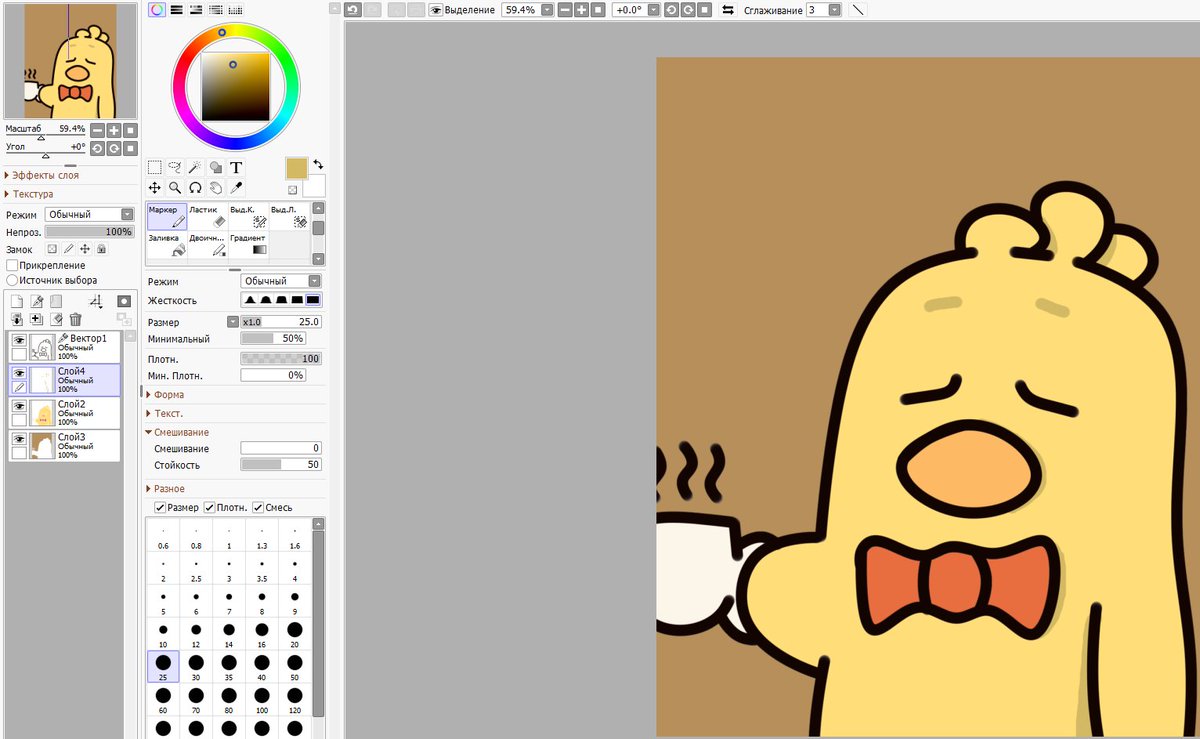Viewport: 1200px width, 739px height.
Task: Expand the Текст. section
Action: tap(168, 413)
